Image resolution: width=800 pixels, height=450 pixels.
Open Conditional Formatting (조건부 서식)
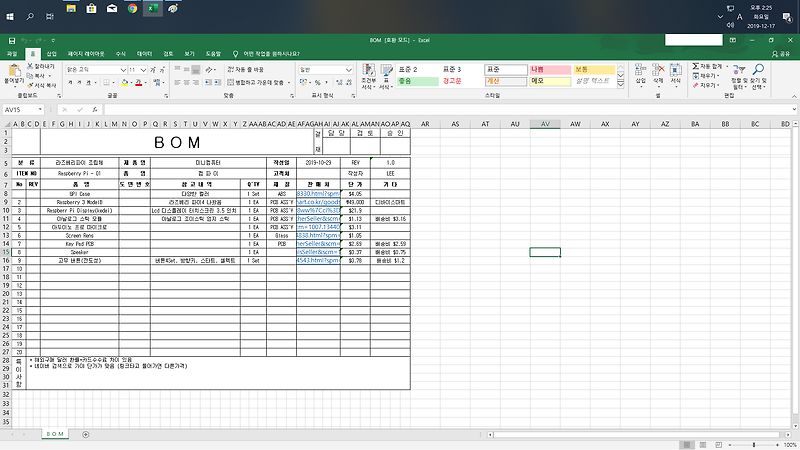click(x=368, y=77)
